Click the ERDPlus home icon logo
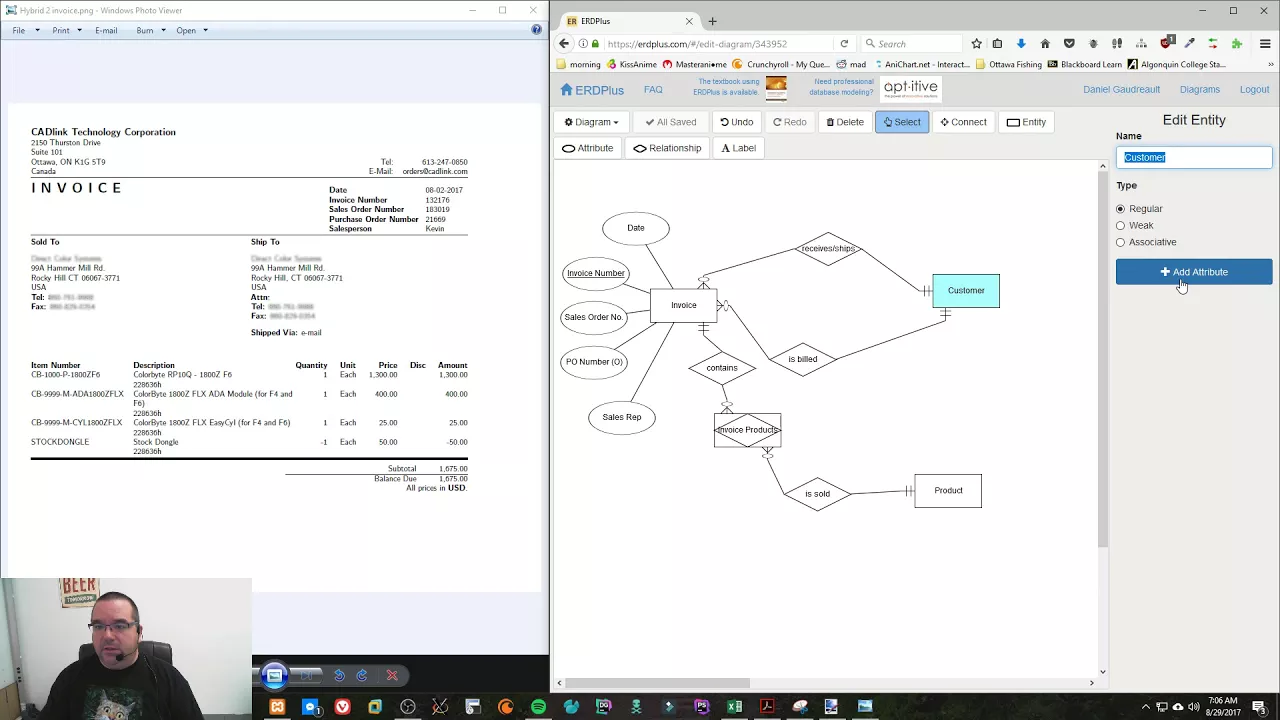This screenshot has width=1280, height=720. tap(592, 90)
